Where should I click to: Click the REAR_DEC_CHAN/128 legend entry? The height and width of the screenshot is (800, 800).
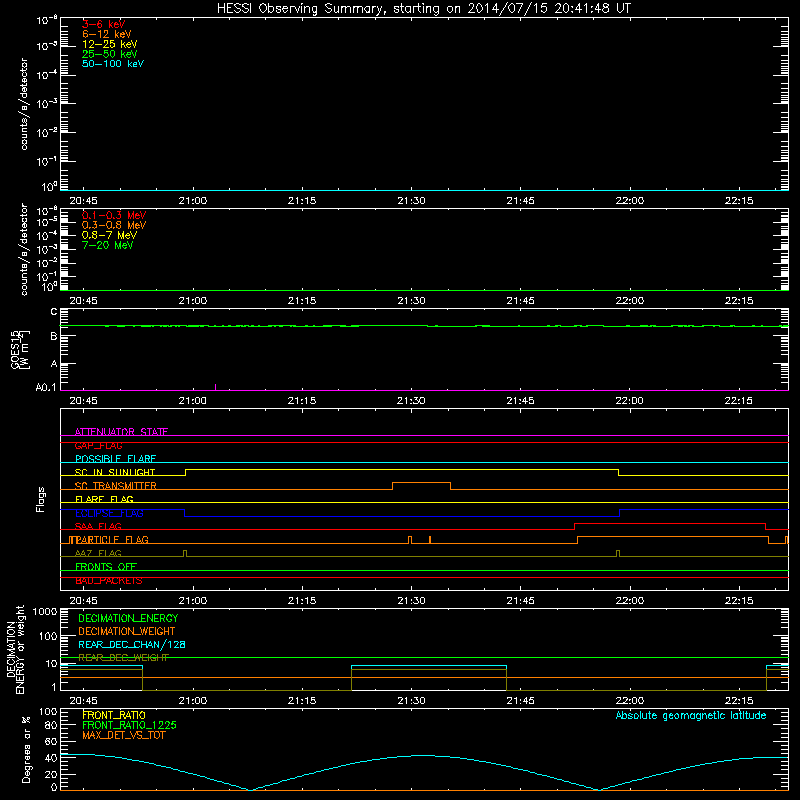[x=132, y=644]
